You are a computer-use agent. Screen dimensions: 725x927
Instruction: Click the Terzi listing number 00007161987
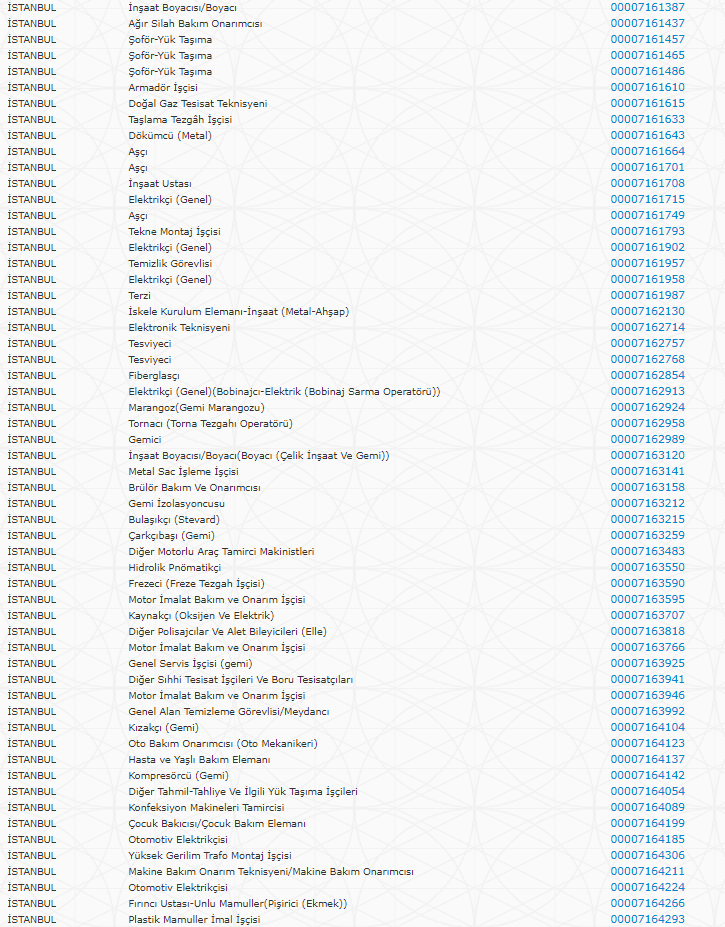(647, 295)
